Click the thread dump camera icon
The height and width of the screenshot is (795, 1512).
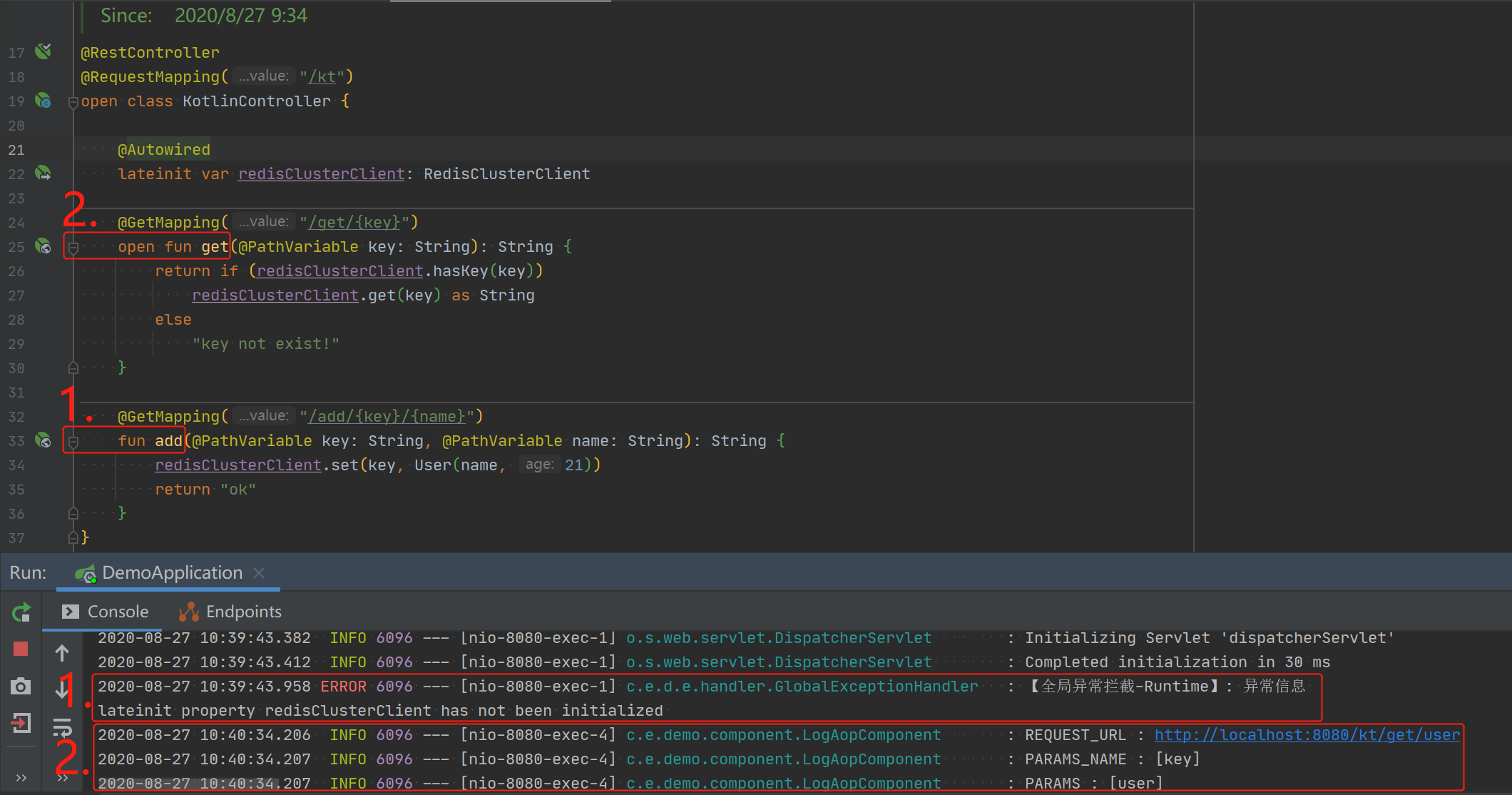21,687
